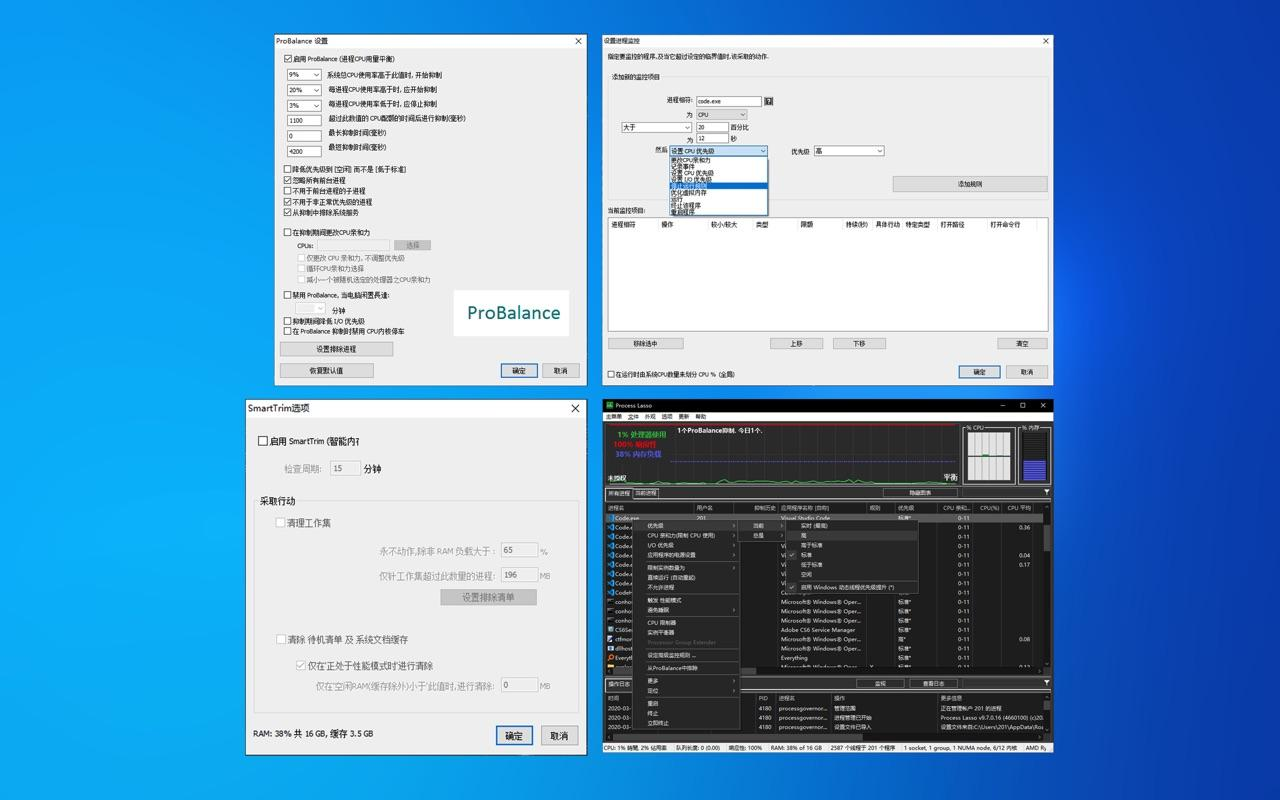Toggle the 启用 ProBalance checkbox

(x=289, y=59)
